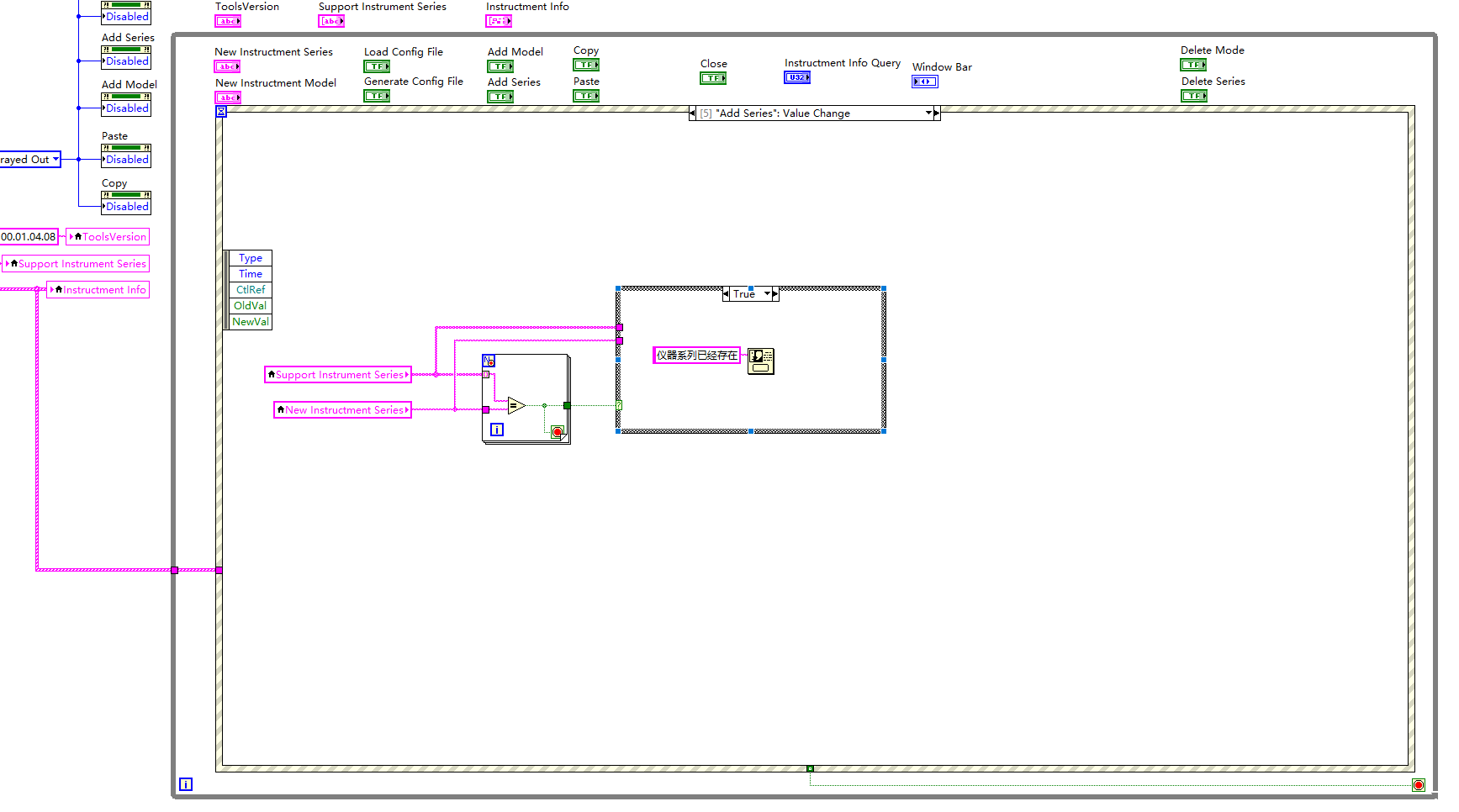Open the True case selector dropdown
Screen dimensions: 1459x812
767,294
